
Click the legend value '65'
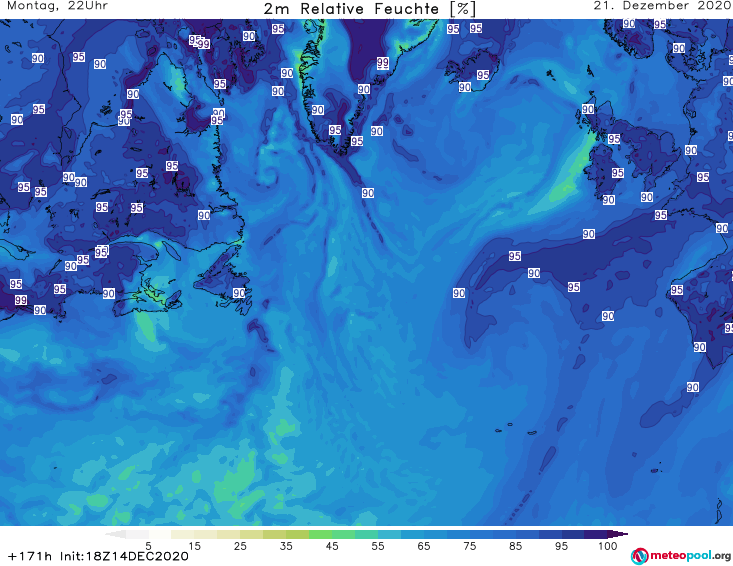click(424, 546)
